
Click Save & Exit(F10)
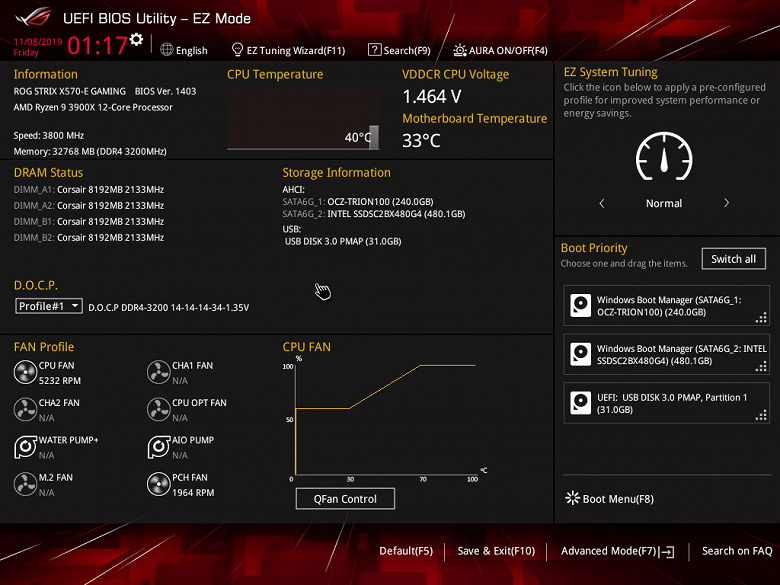point(496,551)
